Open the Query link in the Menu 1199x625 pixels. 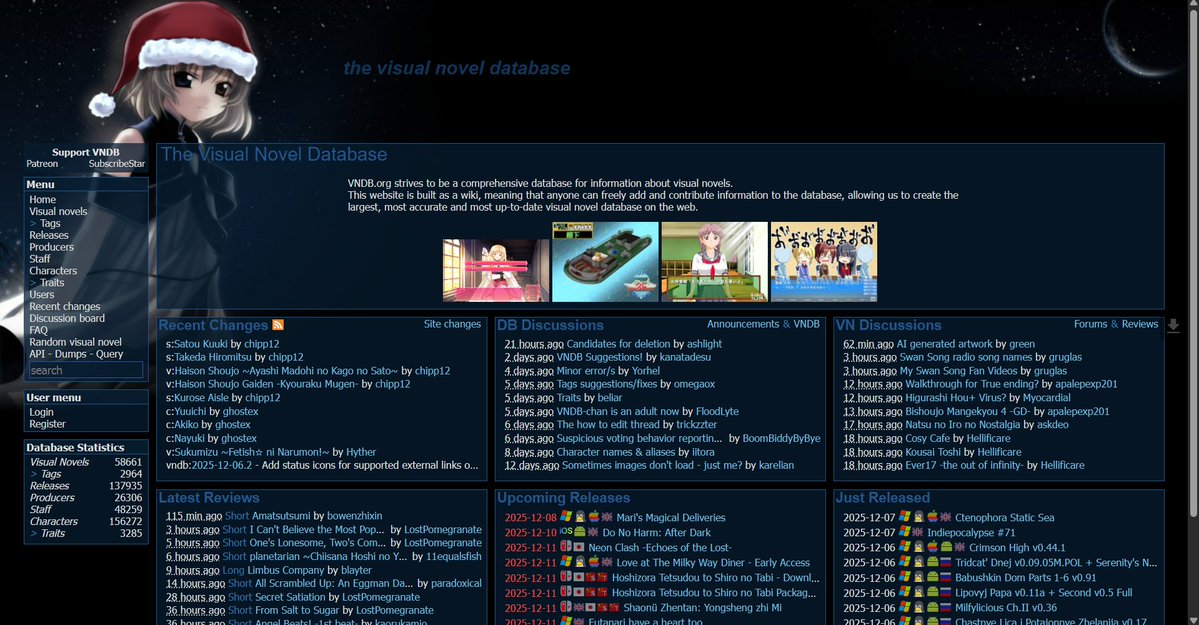[109, 353]
